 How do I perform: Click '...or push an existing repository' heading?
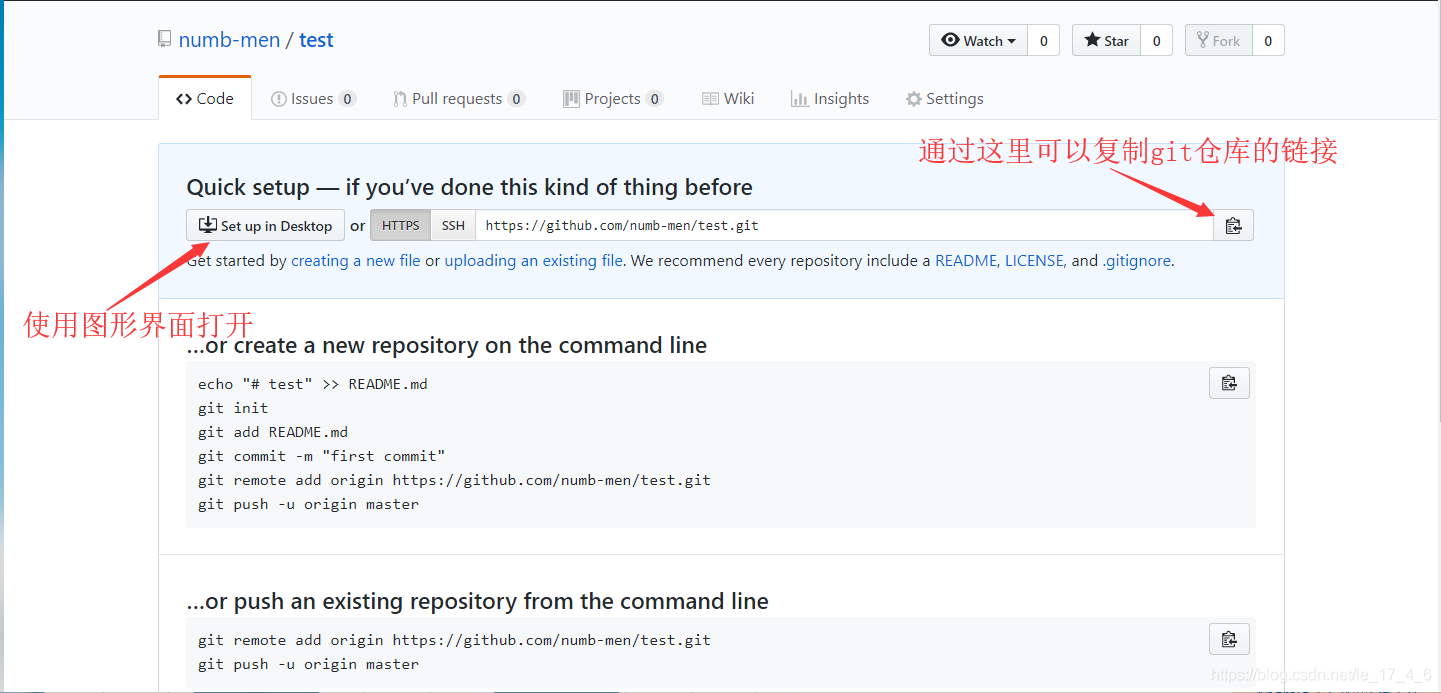click(478, 601)
